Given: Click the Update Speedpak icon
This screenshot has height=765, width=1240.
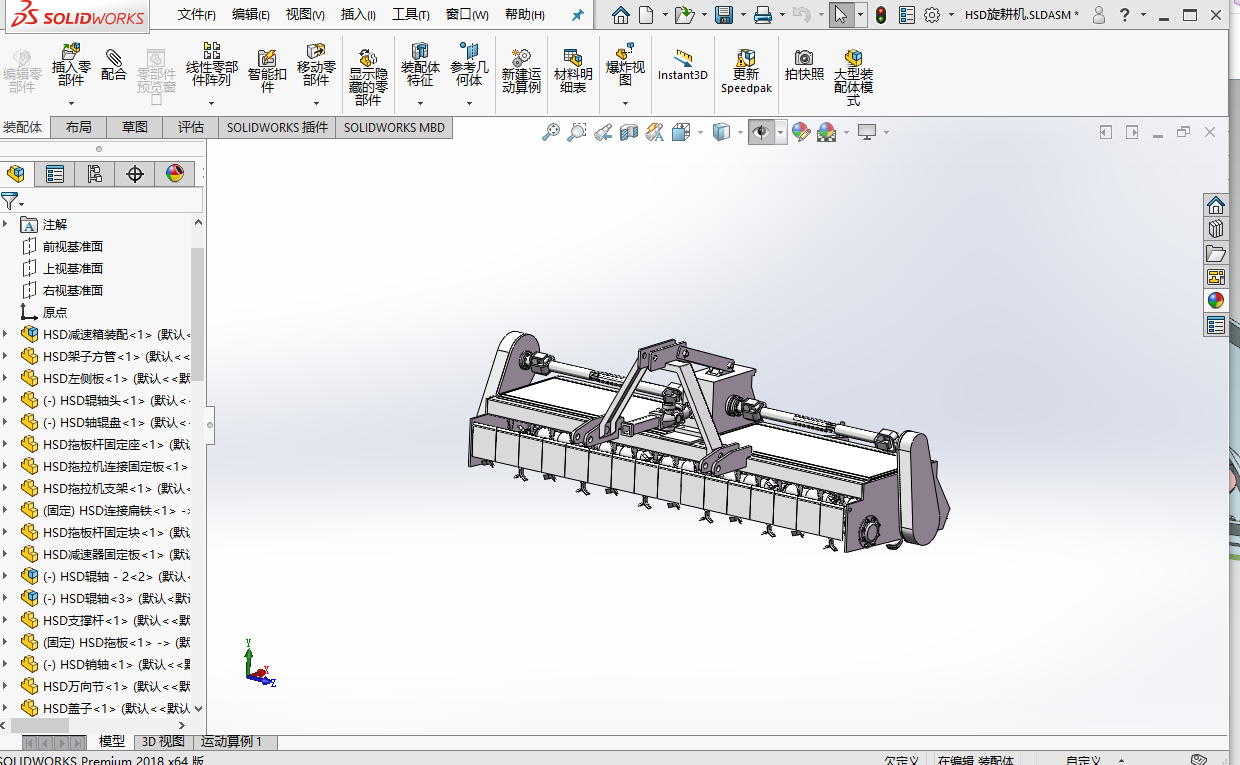Looking at the screenshot, I should 746,70.
